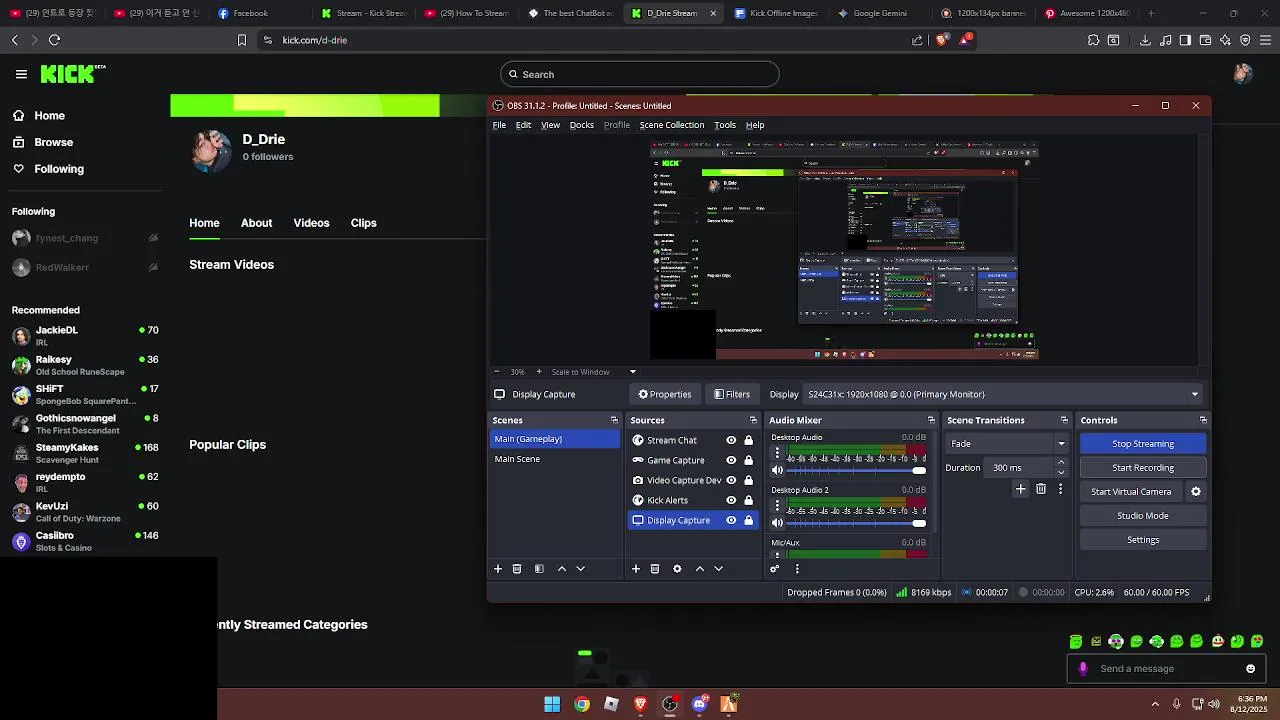This screenshot has height=720, width=1280.
Task: Open Desktop Audio 2 three-dot options
Action: coord(777,506)
